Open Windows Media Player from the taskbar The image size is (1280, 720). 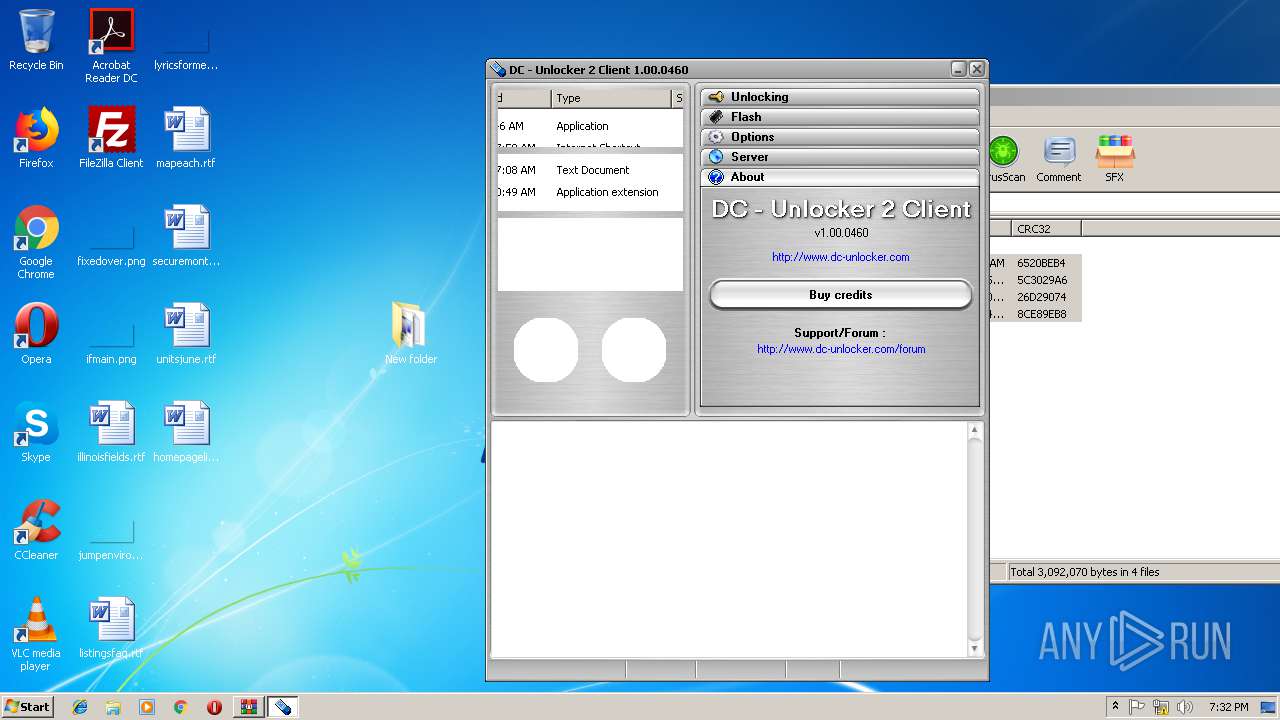(x=147, y=707)
